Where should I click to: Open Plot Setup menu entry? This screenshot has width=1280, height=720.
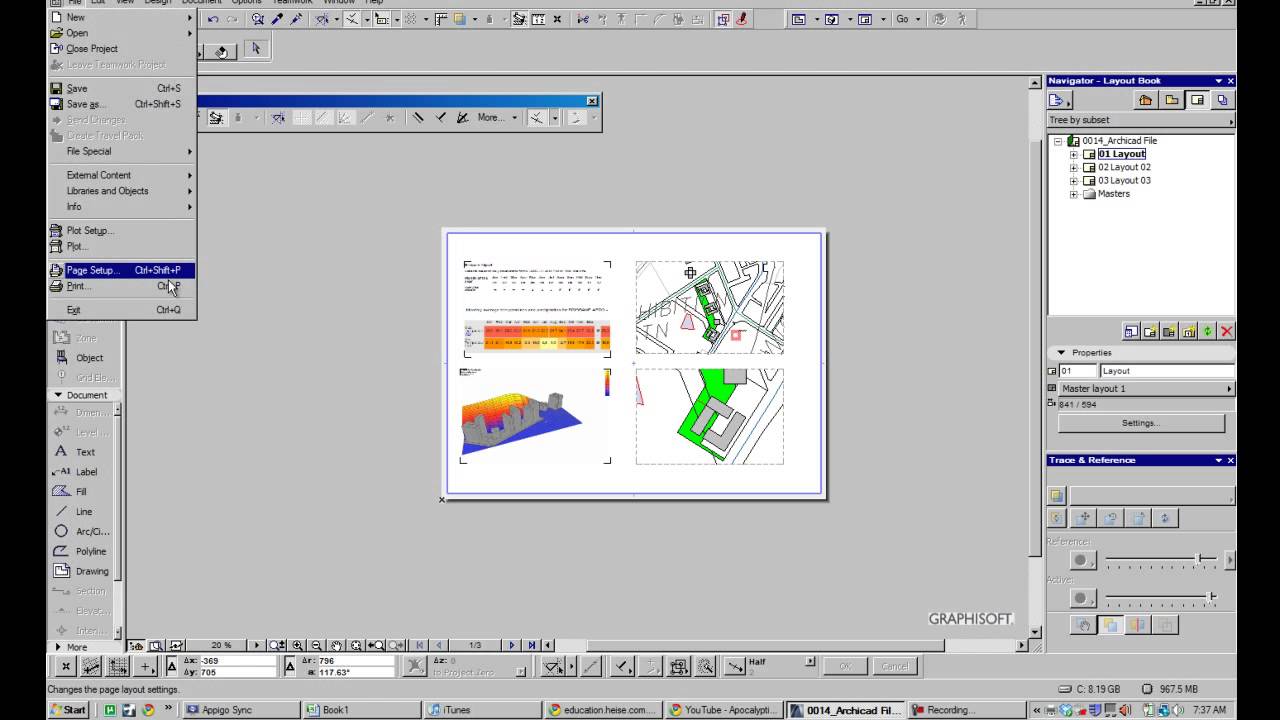pyautogui.click(x=121, y=230)
